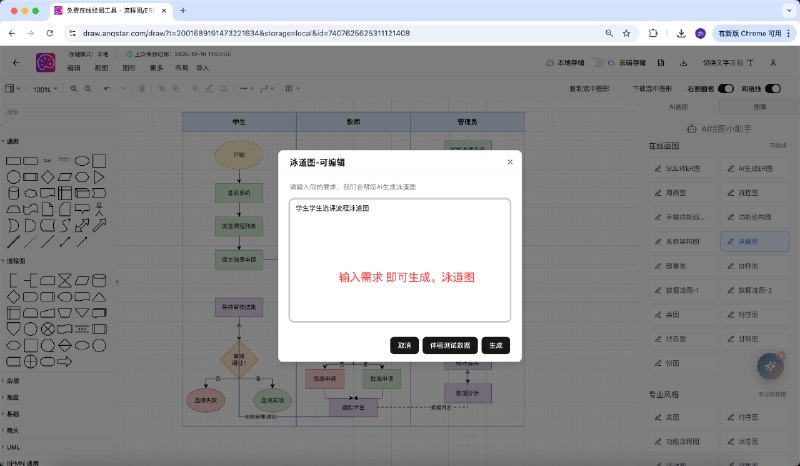
Task: Select 甘特图 option
Action: pos(755,339)
